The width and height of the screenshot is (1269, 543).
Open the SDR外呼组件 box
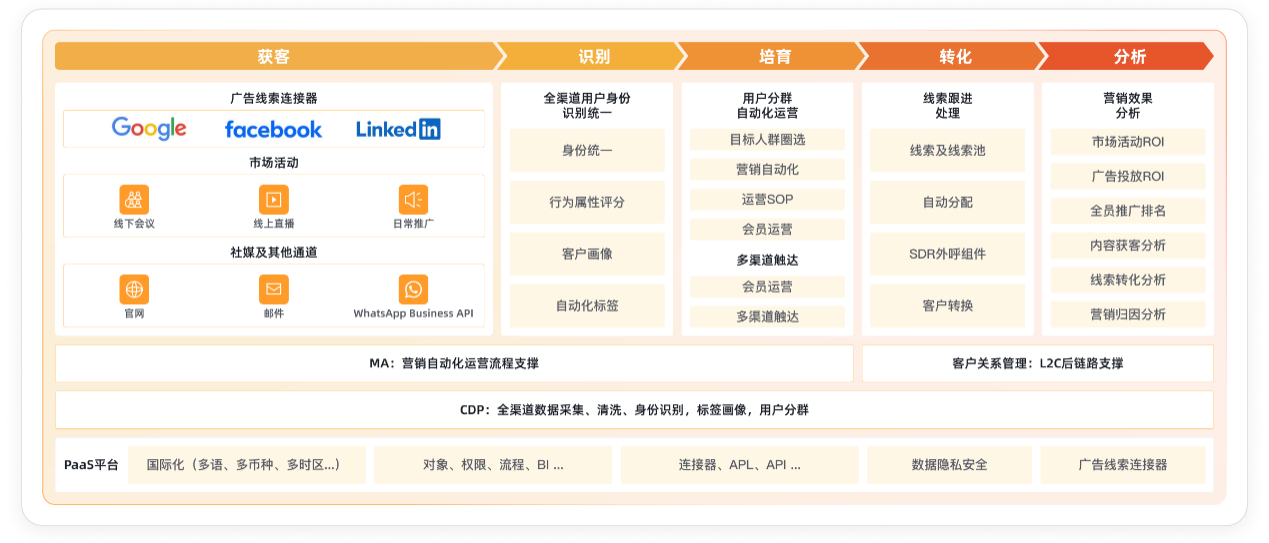click(947, 254)
